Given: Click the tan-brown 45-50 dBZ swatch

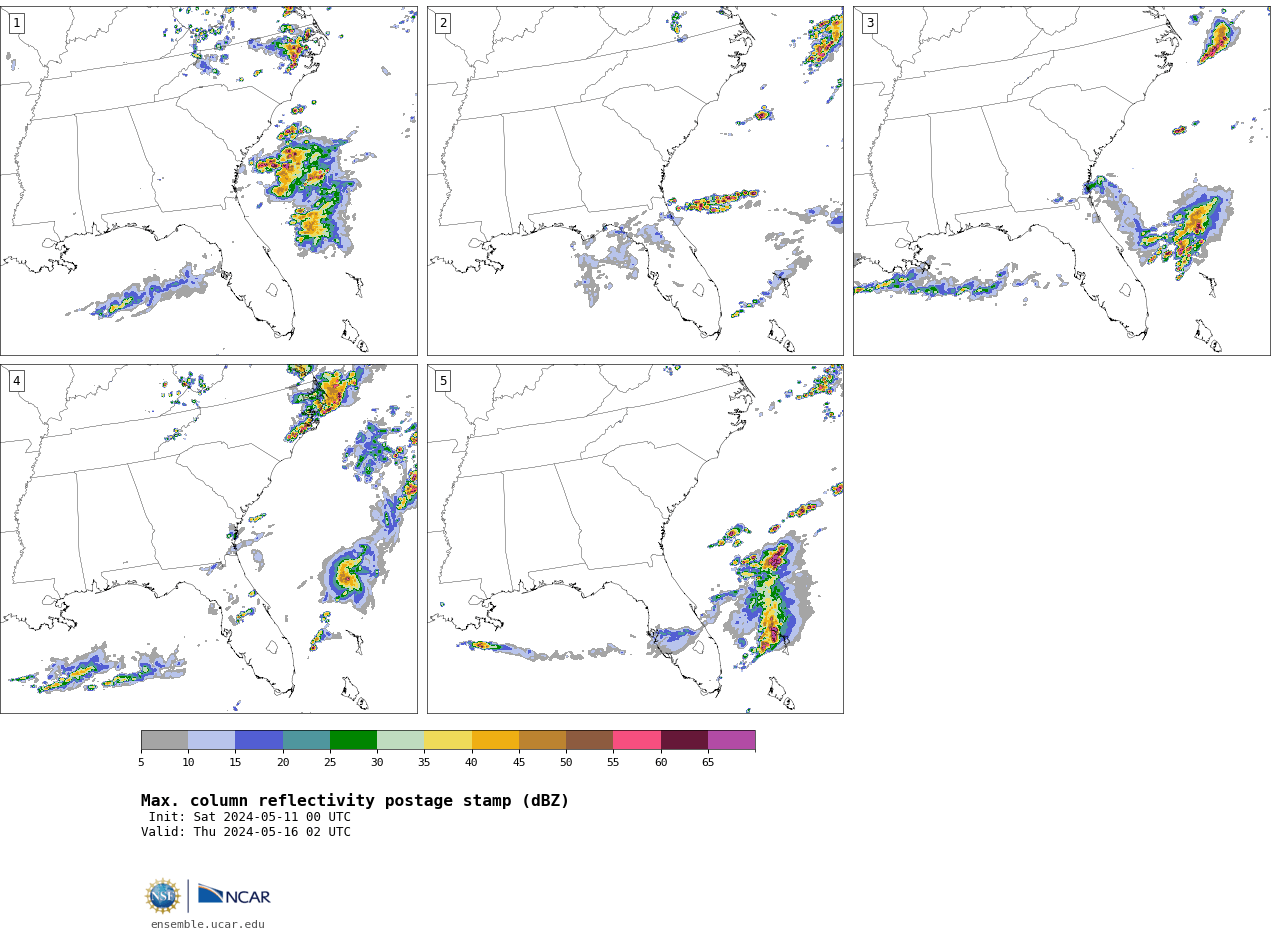Looking at the screenshot, I should point(542,740).
